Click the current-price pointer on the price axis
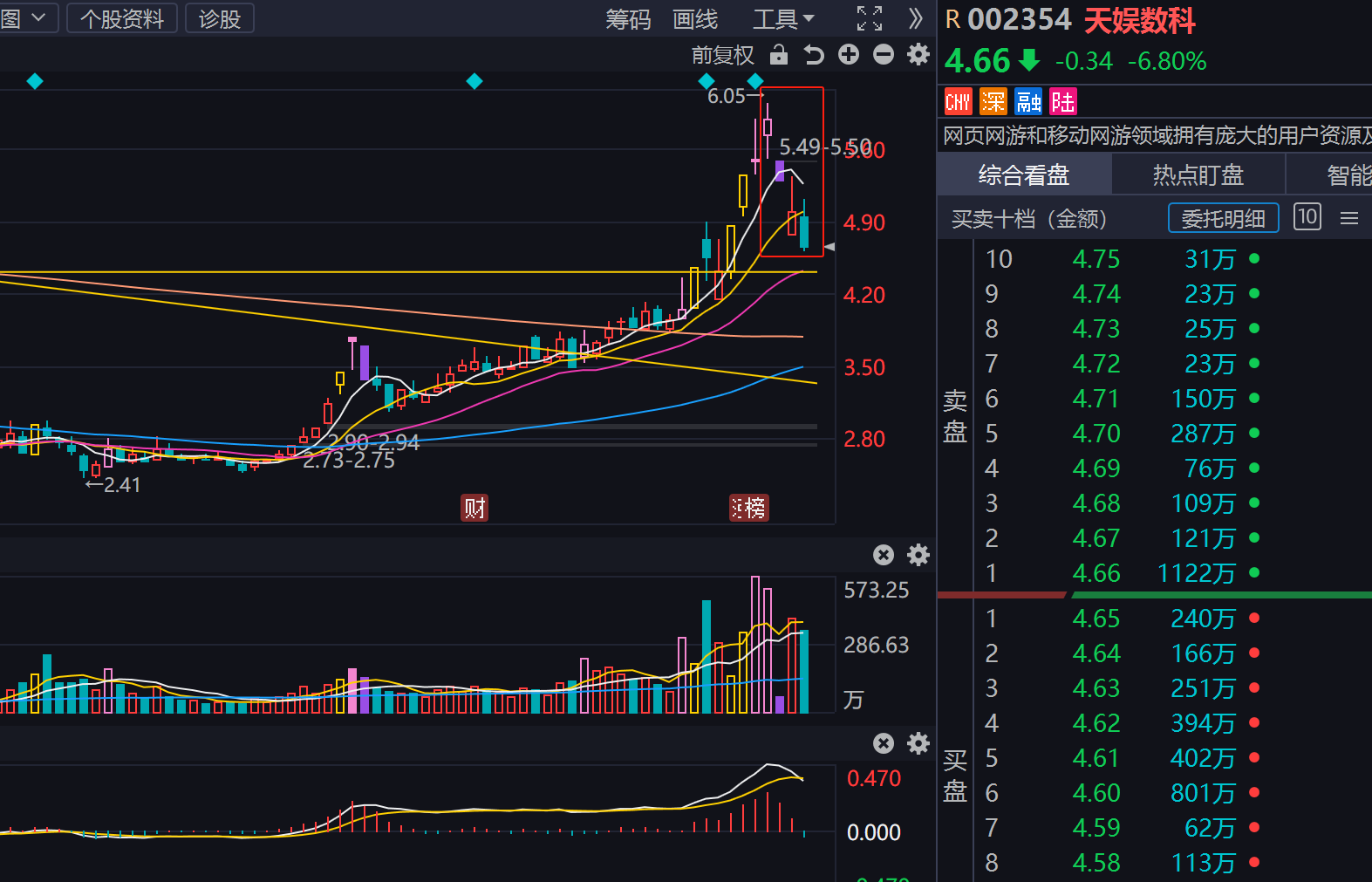This screenshot has height=882, width=1372. point(829,248)
